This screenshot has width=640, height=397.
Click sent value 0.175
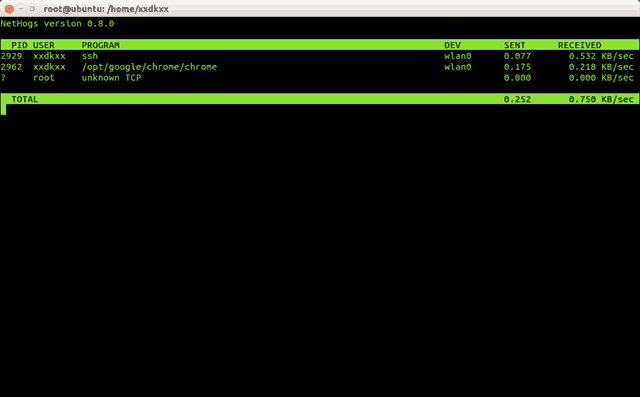(518, 67)
